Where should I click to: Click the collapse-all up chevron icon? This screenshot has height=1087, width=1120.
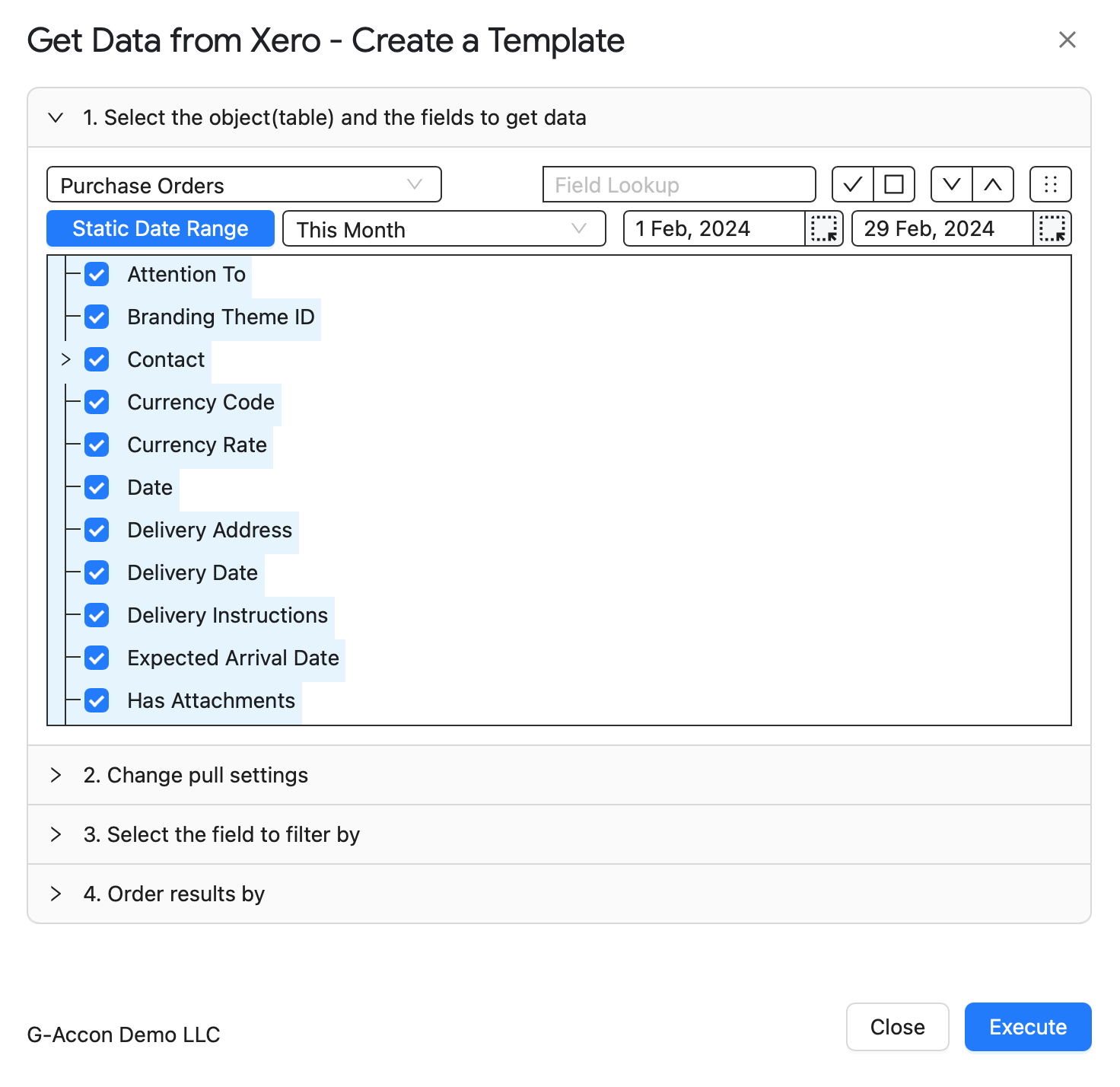tap(993, 184)
